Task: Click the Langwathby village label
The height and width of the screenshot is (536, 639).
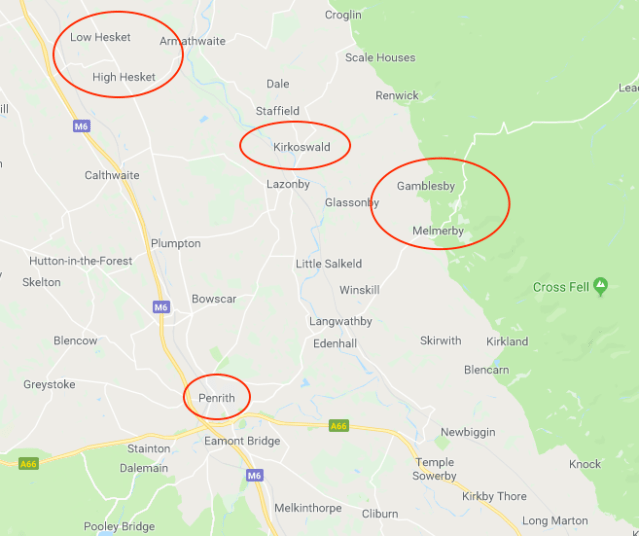Action: [x=341, y=322]
